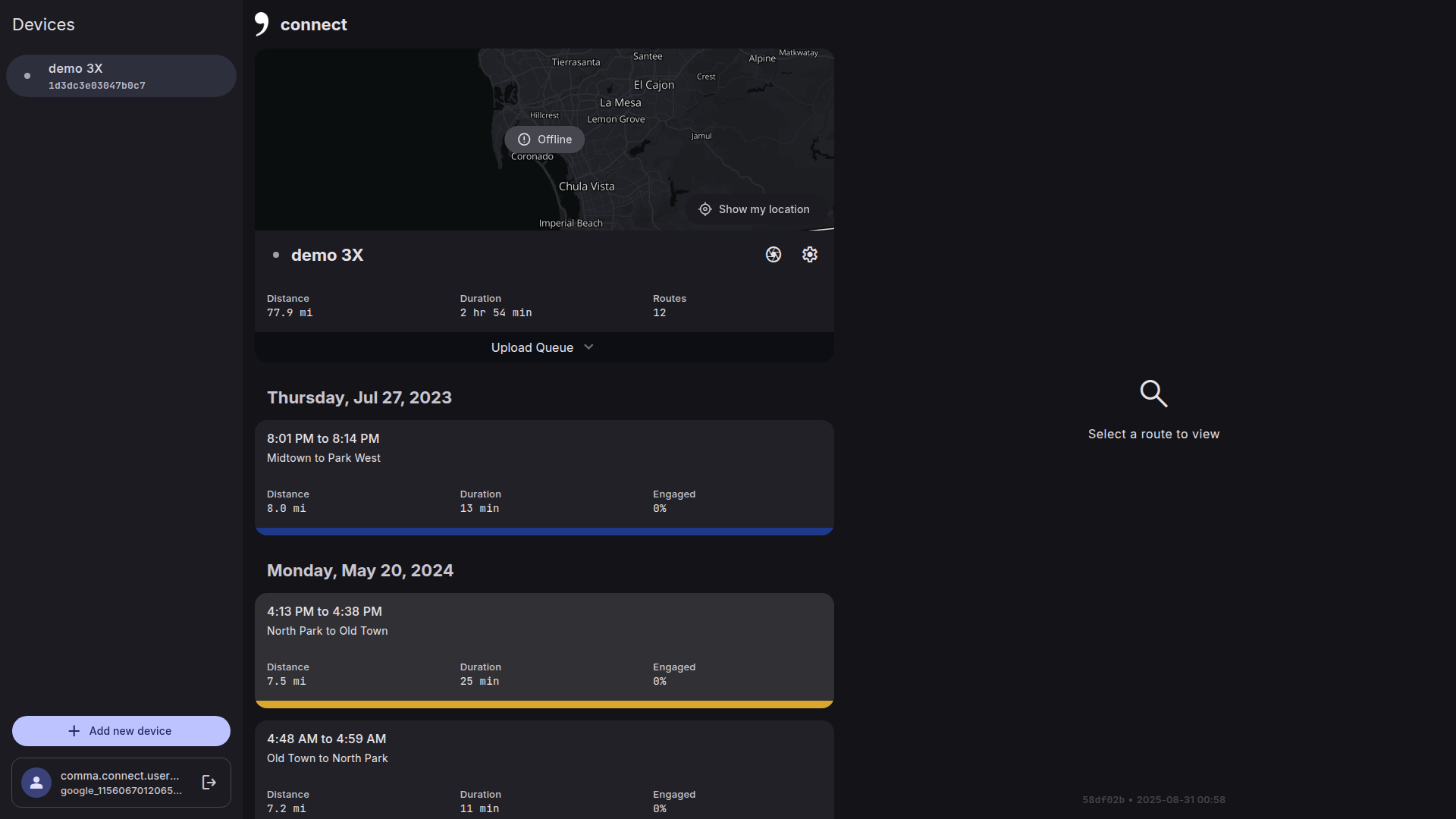The width and height of the screenshot is (1456, 819).
Task: Open device settings gear icon
Action: tap(809, 255)
